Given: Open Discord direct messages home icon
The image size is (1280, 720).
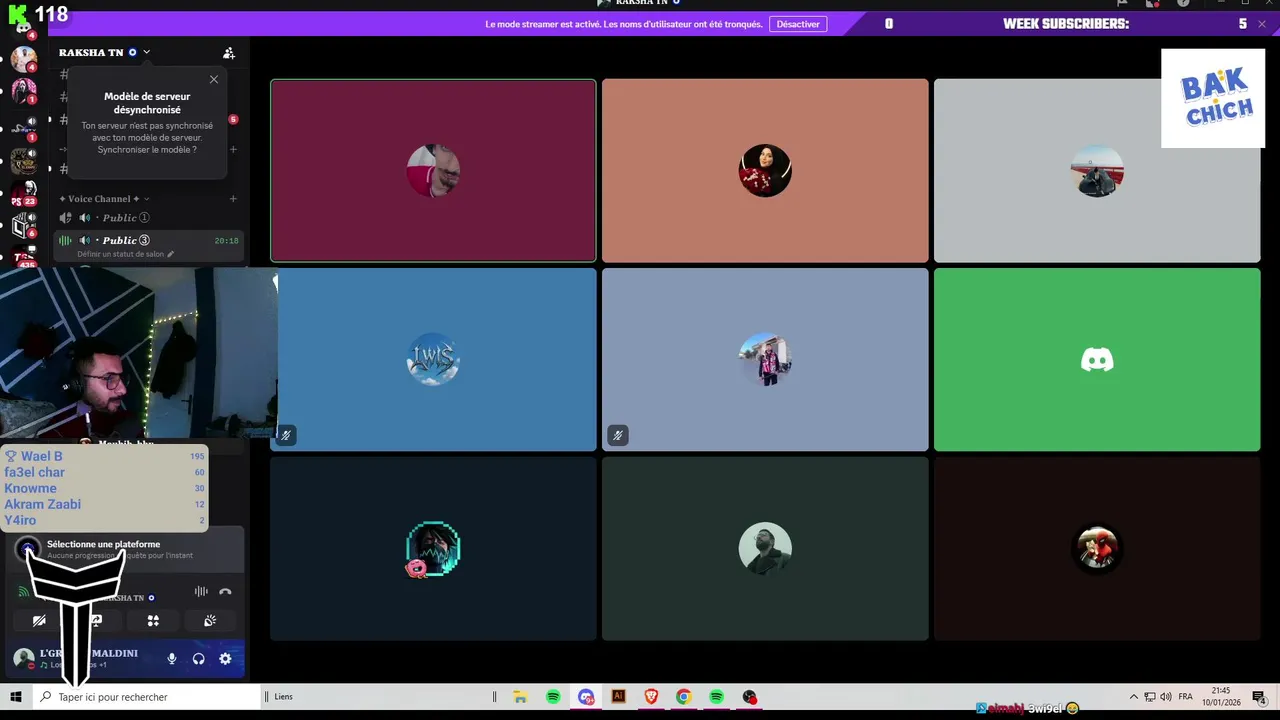Looking at the screenshot, I should [23, 27].
